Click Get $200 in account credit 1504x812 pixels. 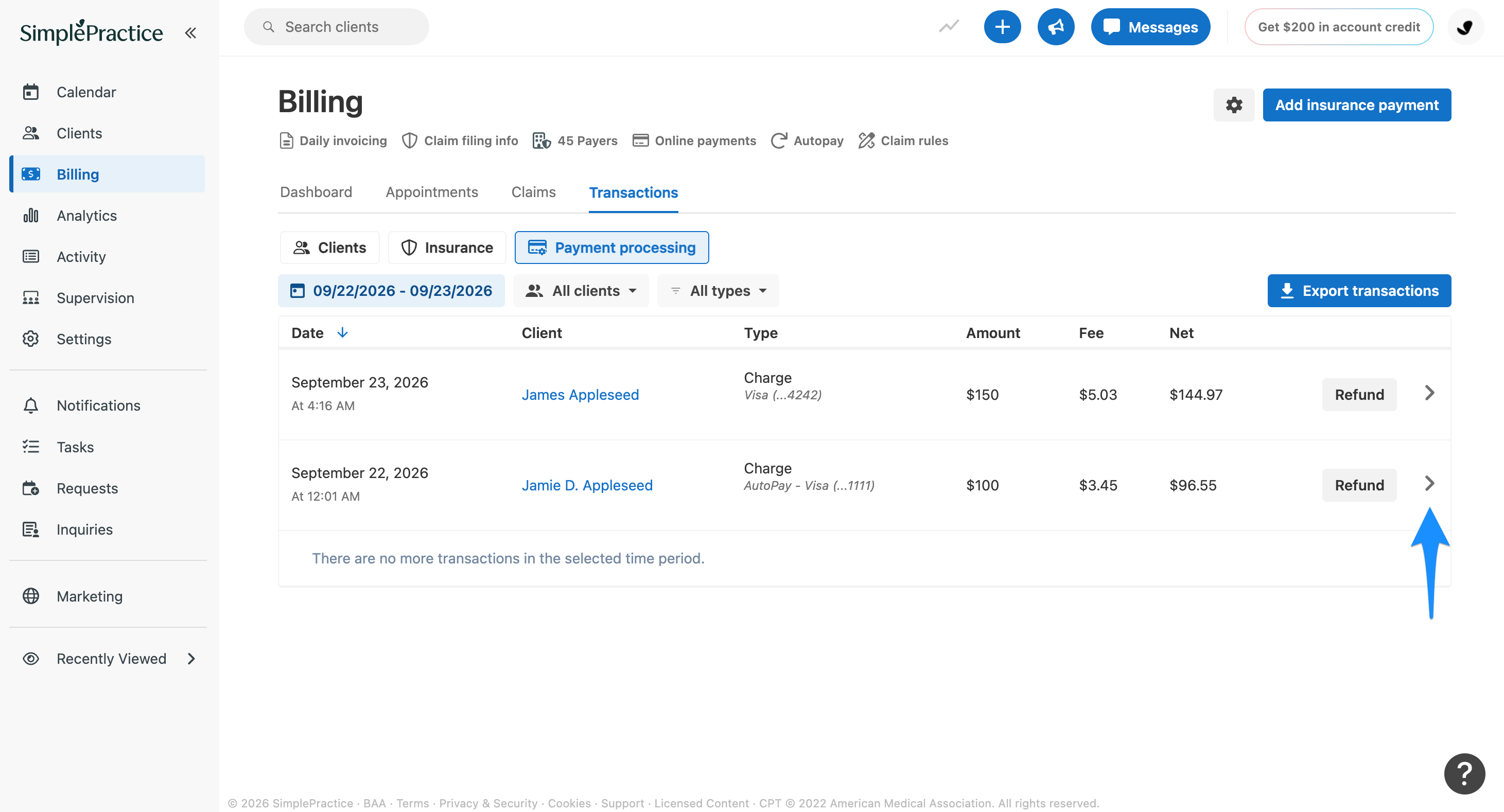coord(1339,27)
